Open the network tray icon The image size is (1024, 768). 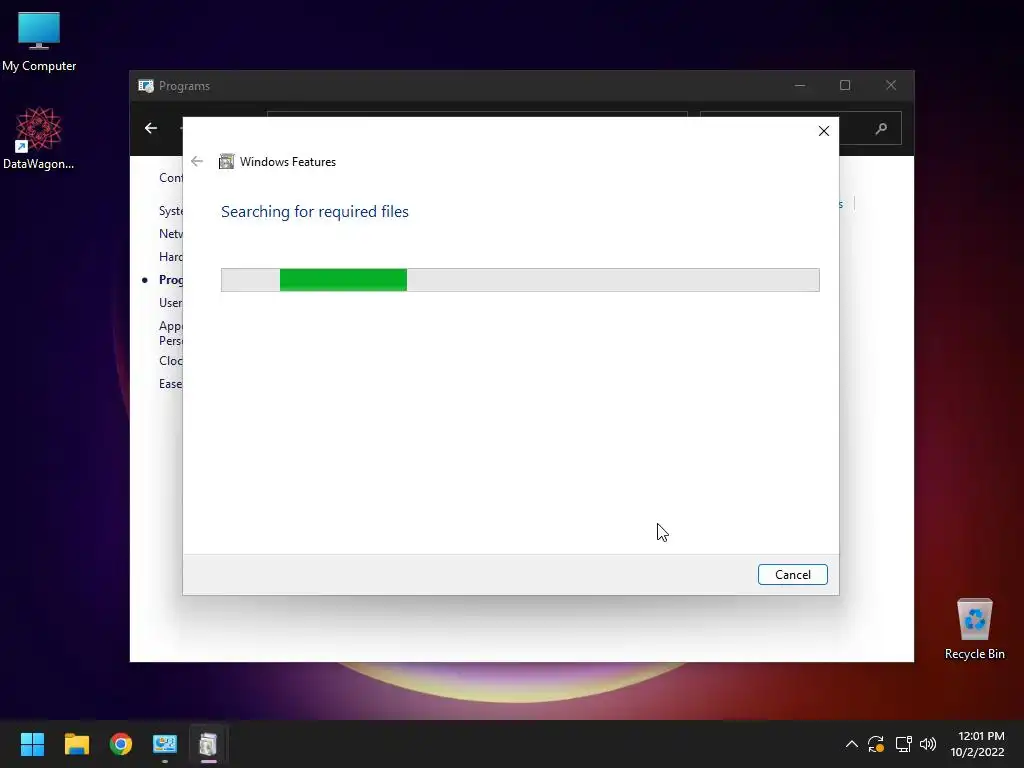903,744
